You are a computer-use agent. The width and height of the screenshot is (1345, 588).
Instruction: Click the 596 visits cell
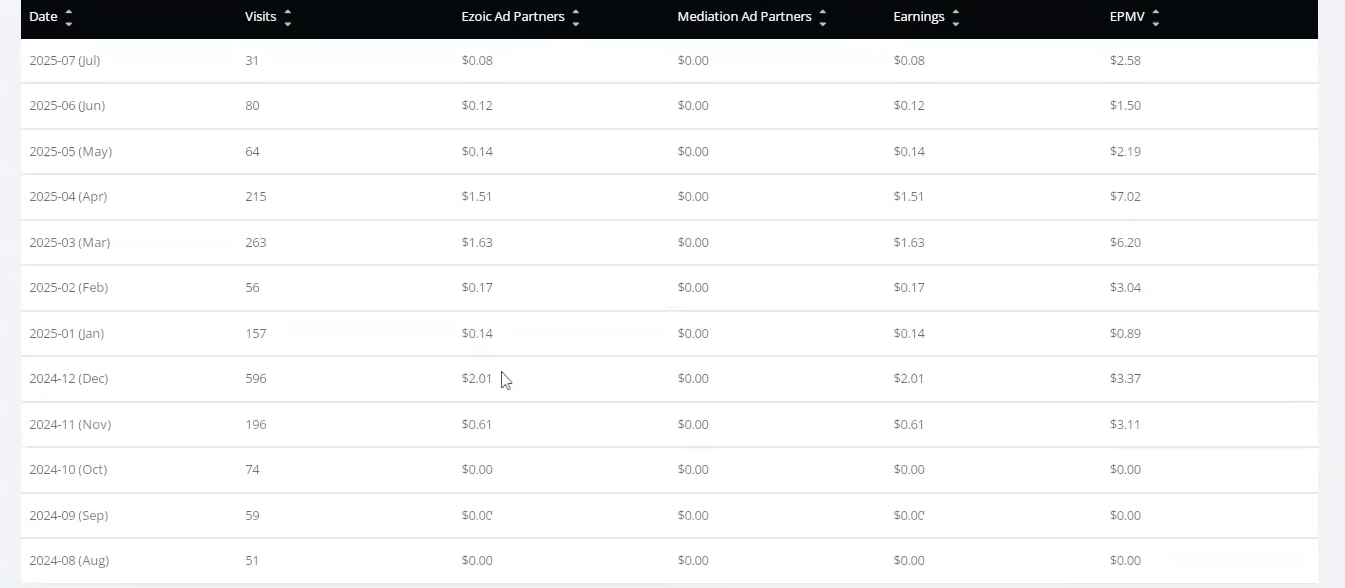(x=256, y=379)
